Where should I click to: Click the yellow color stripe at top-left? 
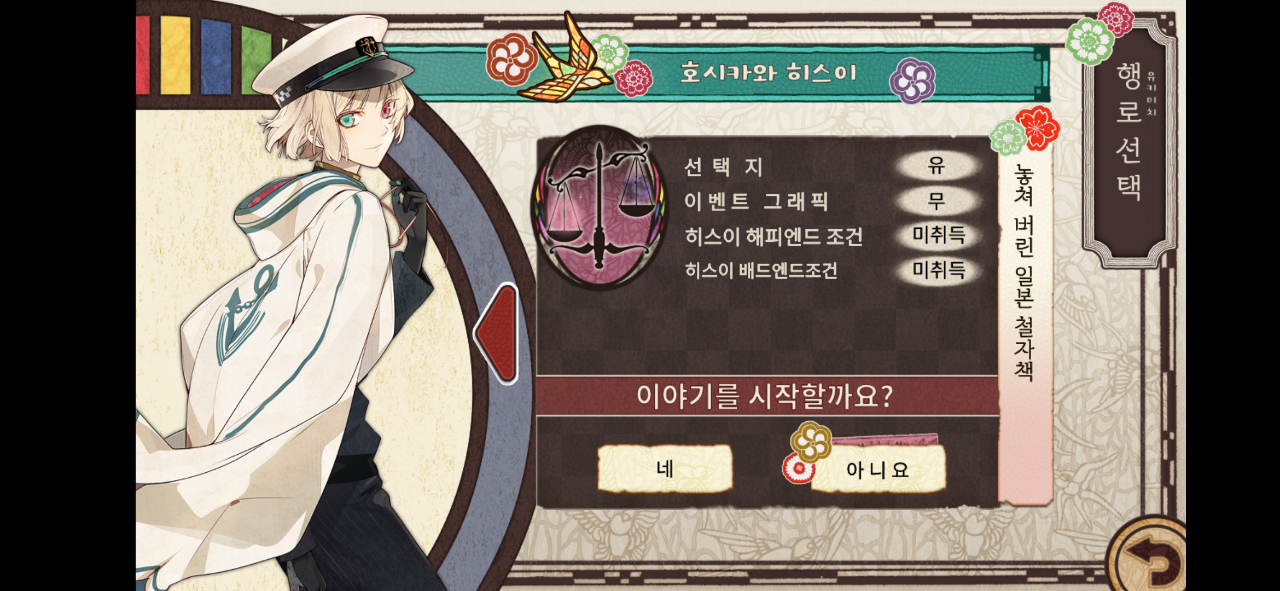[x=175, y=54]
